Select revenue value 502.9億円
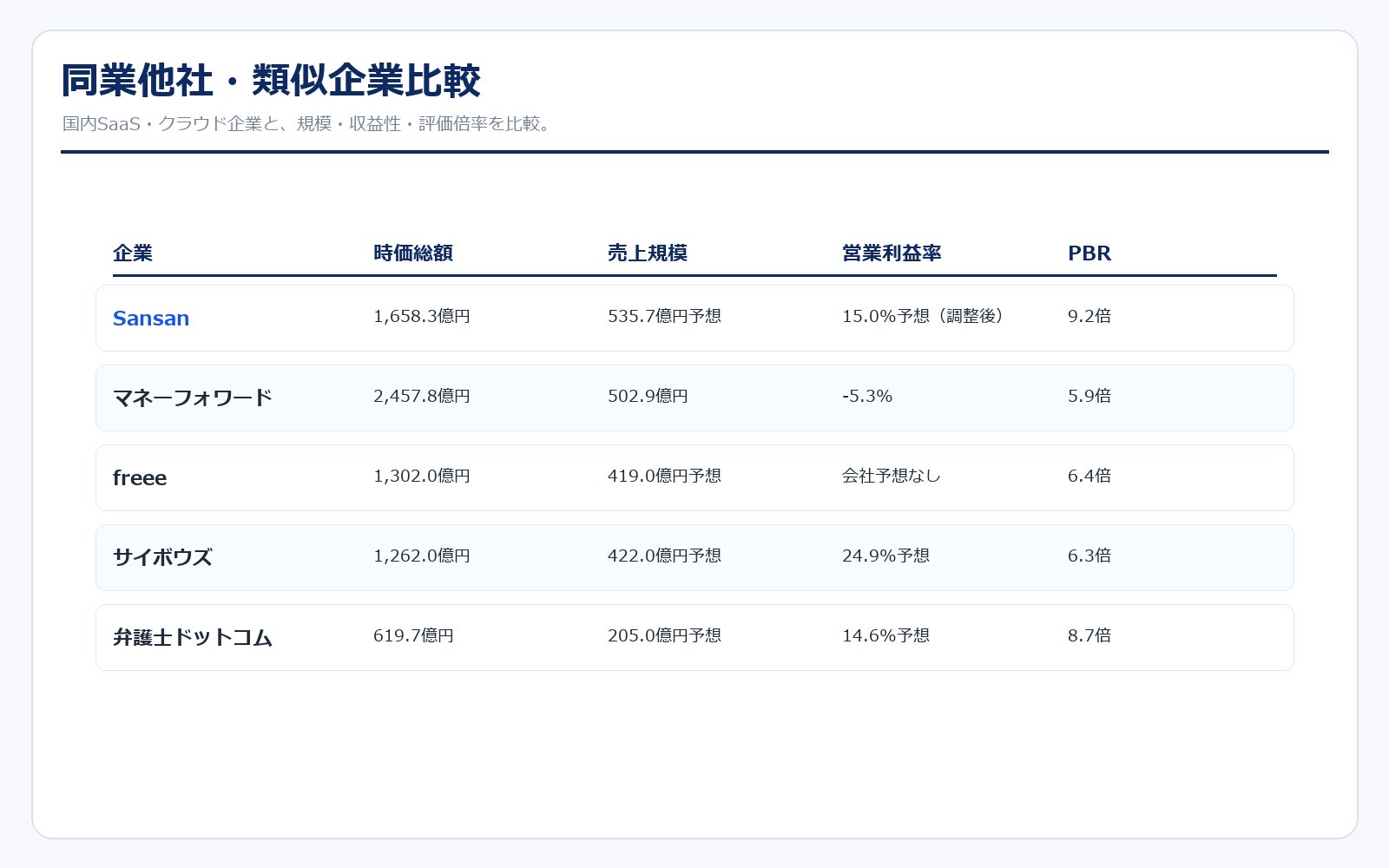 click(x=648, y=396)
